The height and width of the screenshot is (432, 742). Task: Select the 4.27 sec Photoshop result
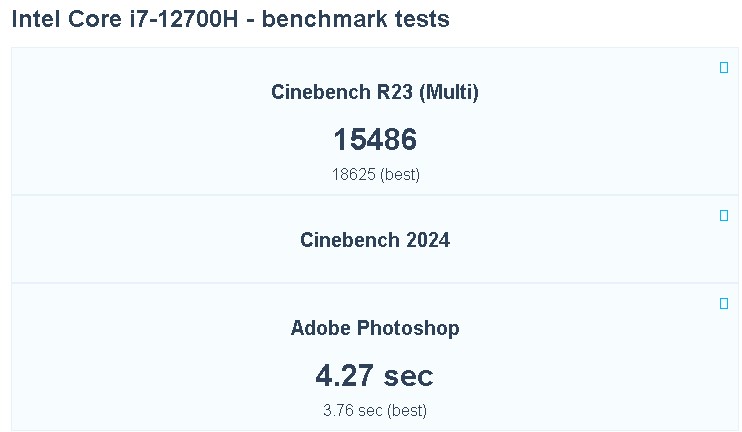(x=375, y=375)
